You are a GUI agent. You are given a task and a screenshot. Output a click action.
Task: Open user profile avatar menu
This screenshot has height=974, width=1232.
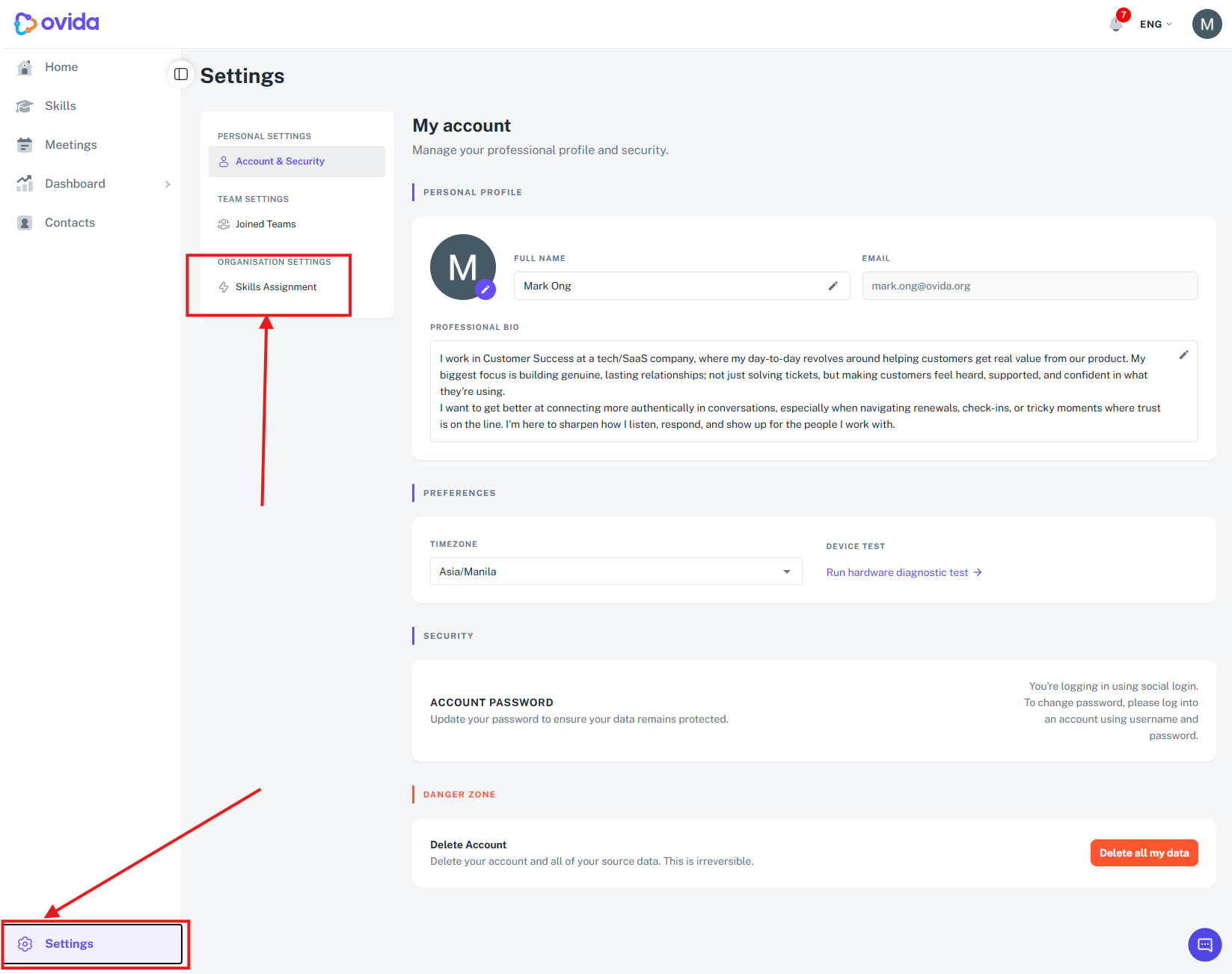[x=1207, y=24]
